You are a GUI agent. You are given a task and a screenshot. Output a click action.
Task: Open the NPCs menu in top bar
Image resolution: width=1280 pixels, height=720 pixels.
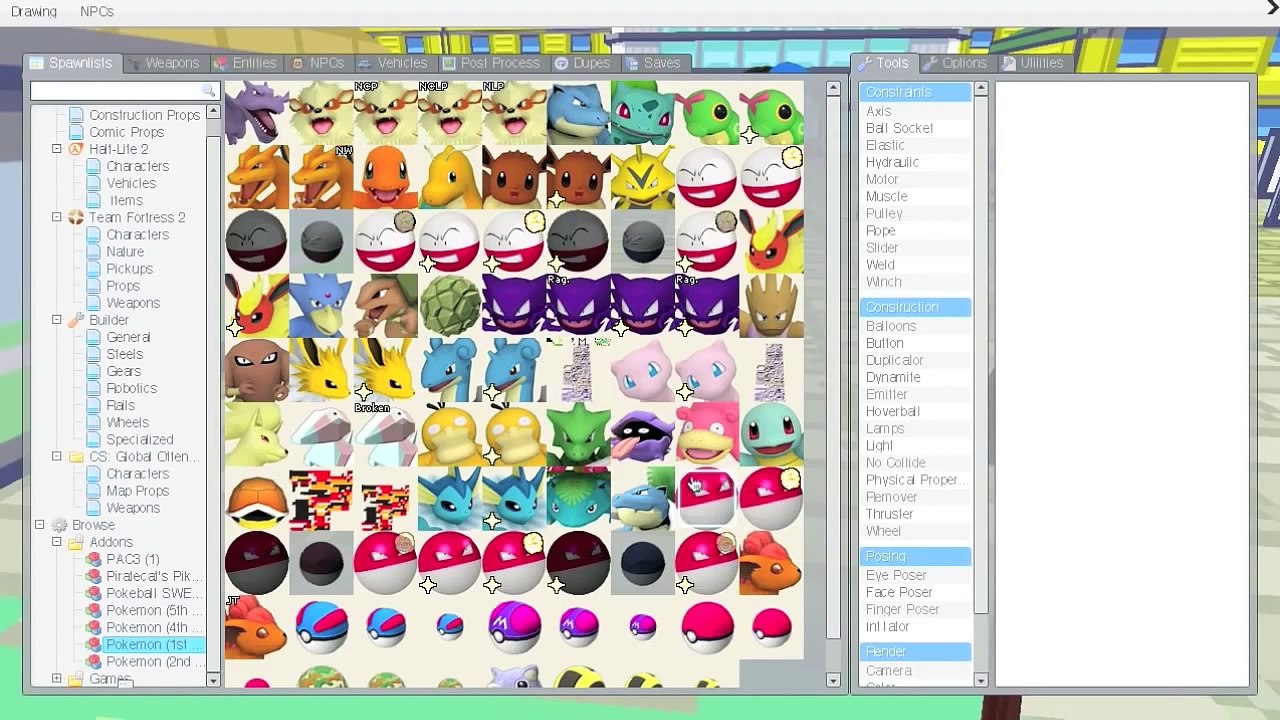click(x=97, y=12)
